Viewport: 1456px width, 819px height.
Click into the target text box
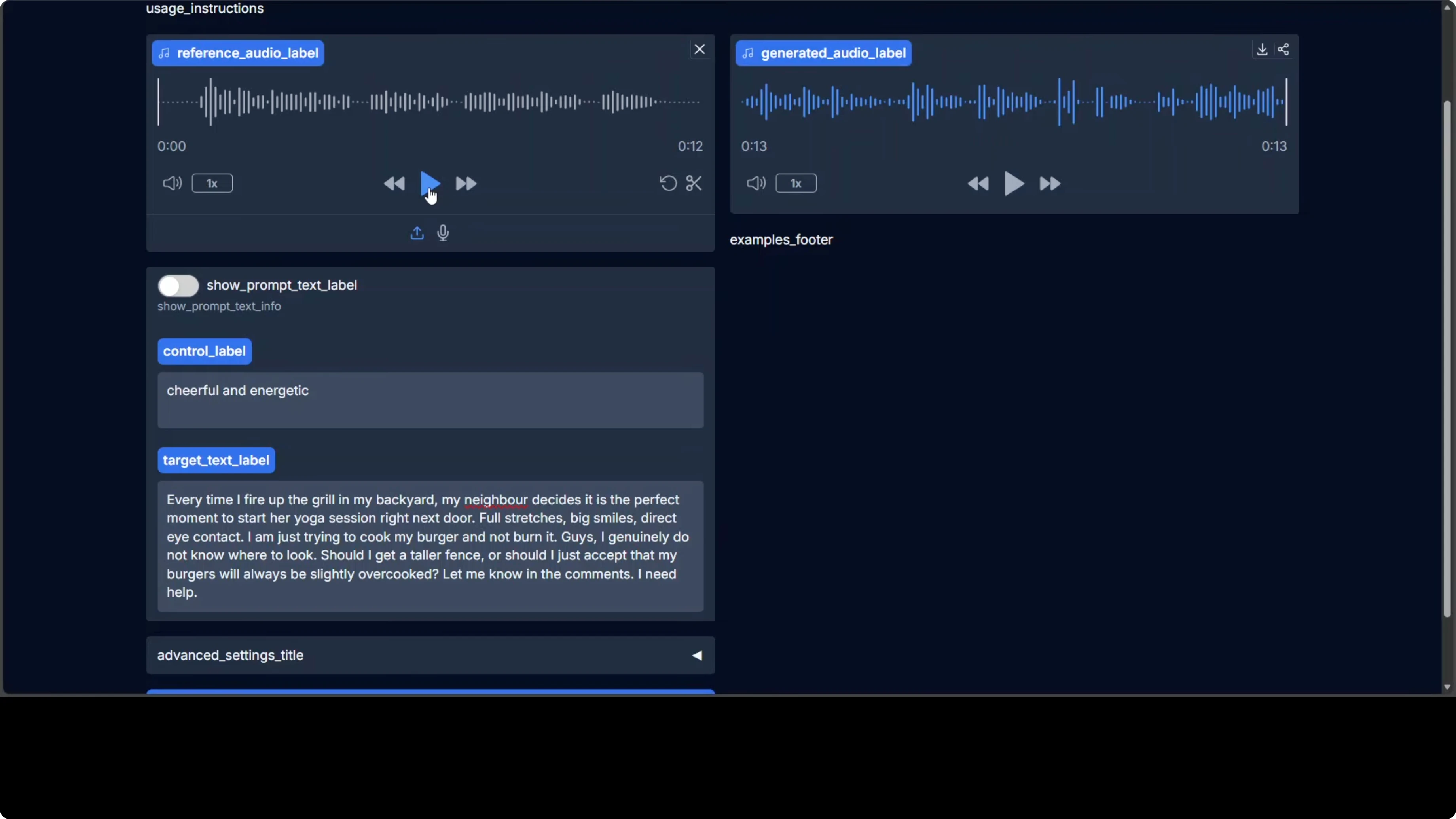click(430, 546)
